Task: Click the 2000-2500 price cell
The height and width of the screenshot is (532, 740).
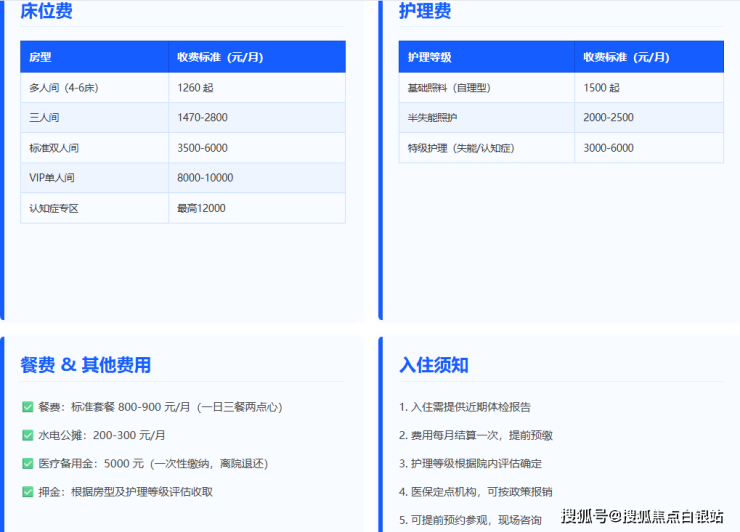Action: (649, 118)
